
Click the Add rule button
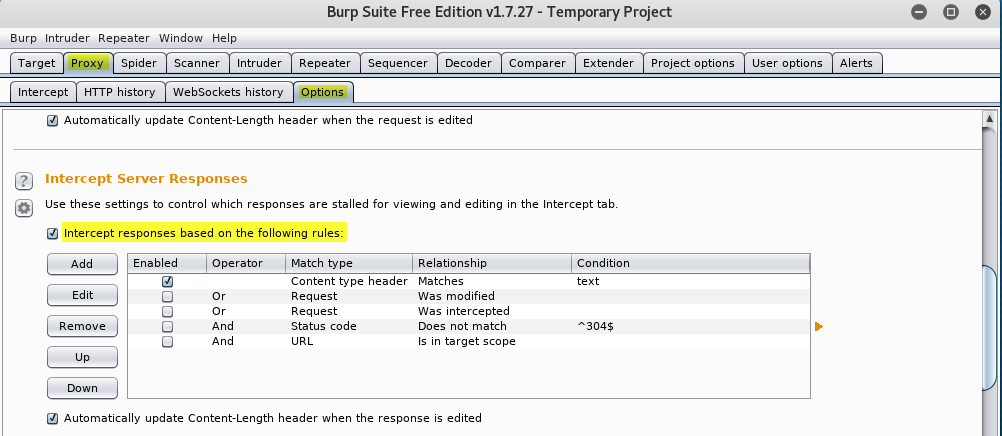[x=82, y=264]
